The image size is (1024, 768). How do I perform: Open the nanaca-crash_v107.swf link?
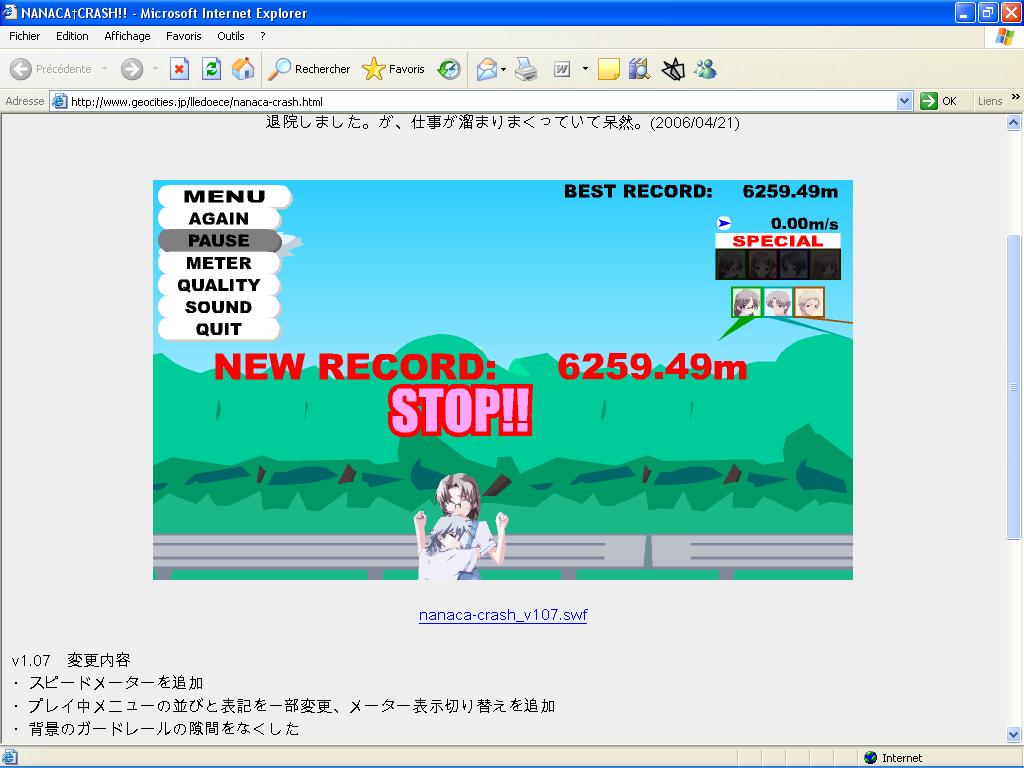click(503, 615)
